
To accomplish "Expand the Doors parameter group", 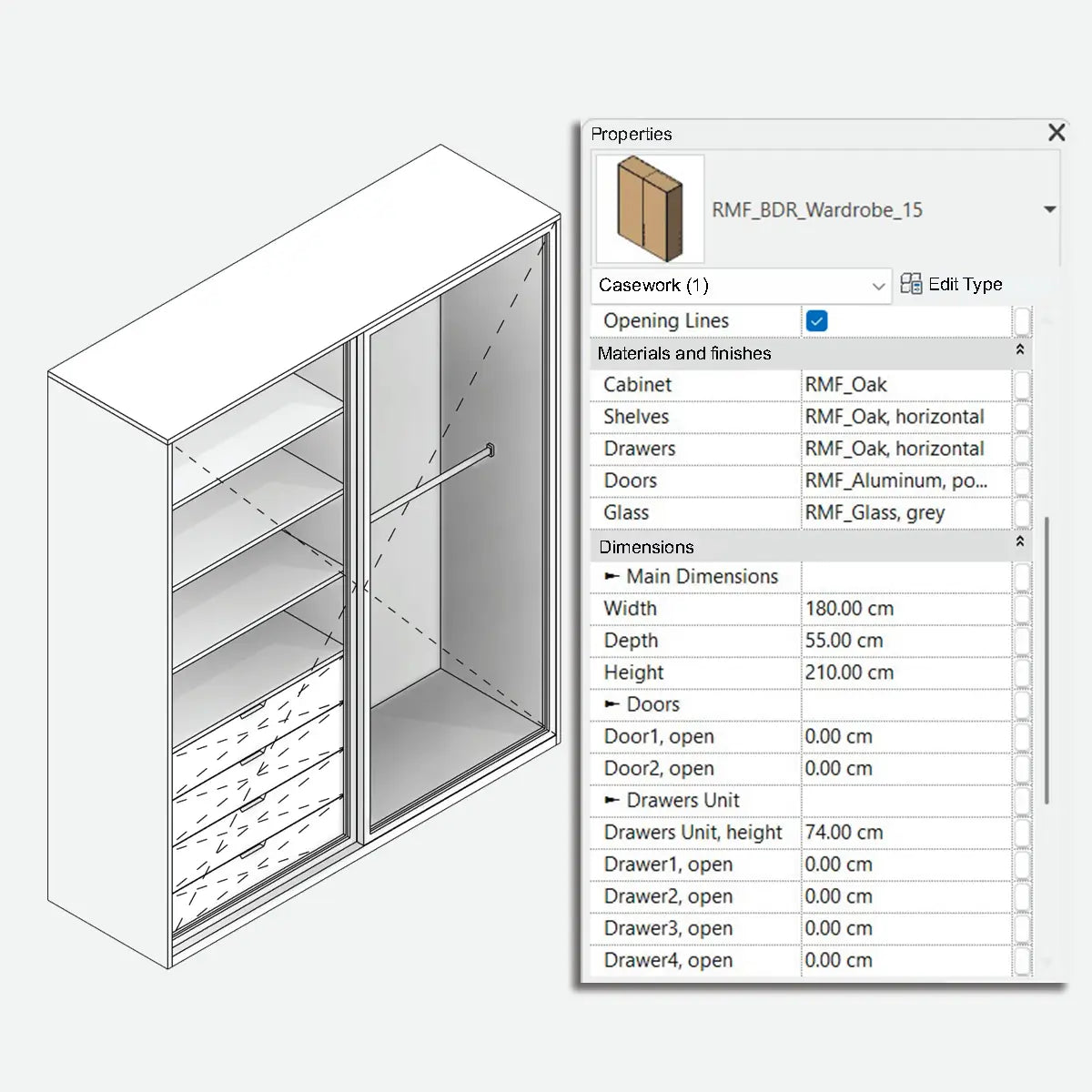I will pos(613,704).
